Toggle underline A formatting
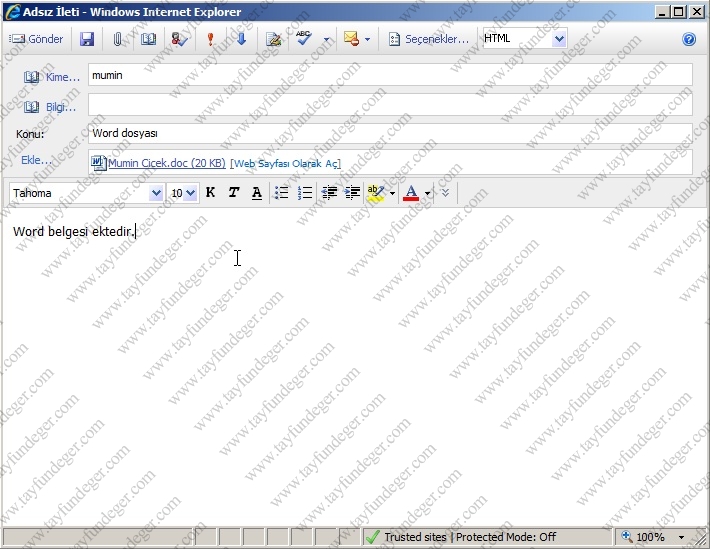 (257, 193)
